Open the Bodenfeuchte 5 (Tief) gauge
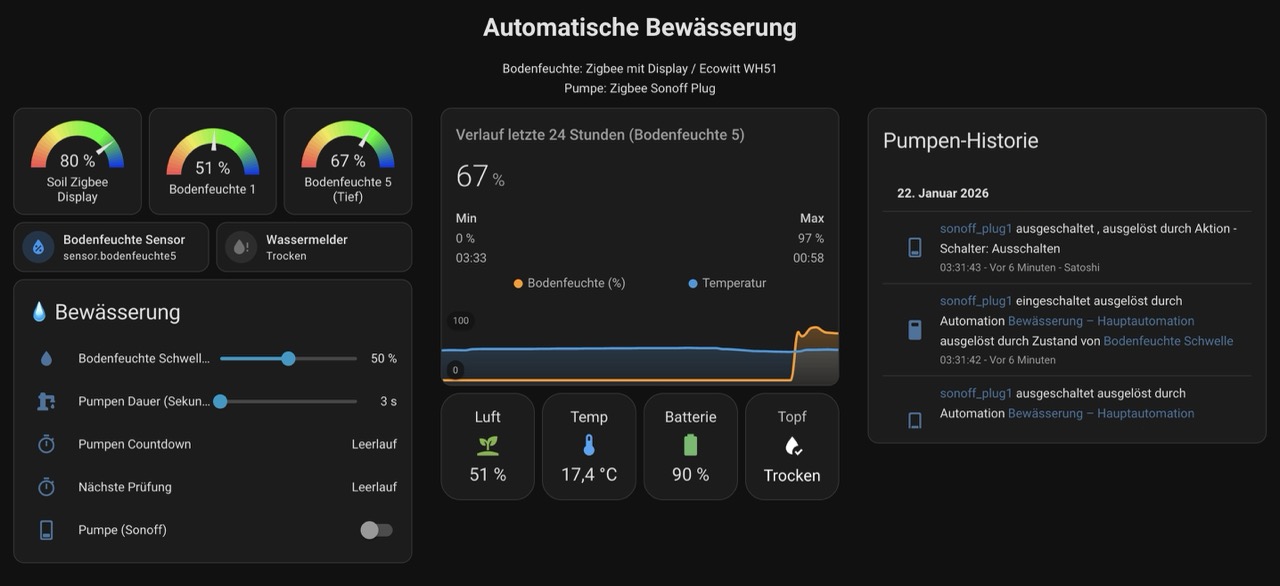The height and width of the screenshot is (586, 1280). click(x=348, y=161)
